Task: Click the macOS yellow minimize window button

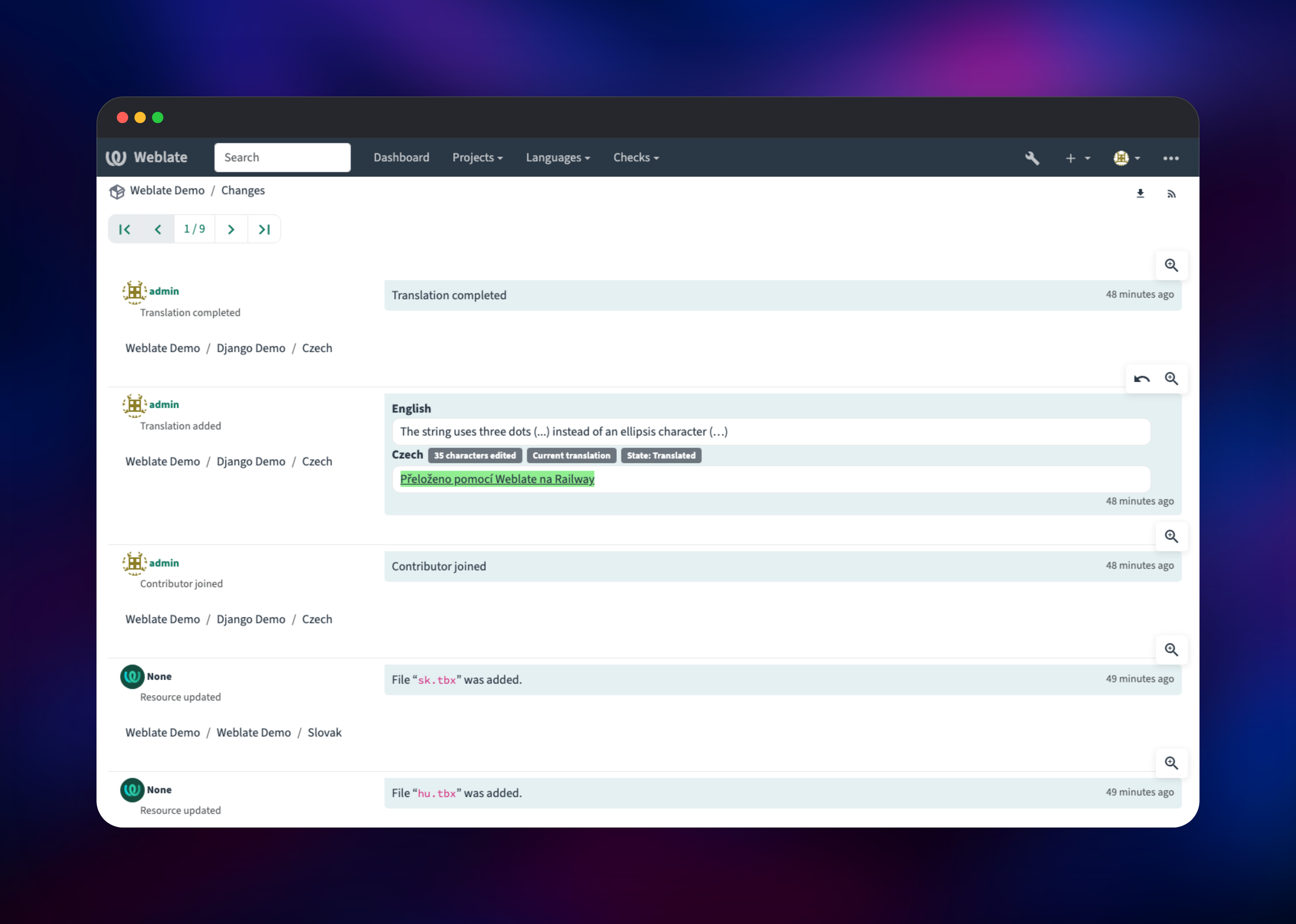Action: 140,118
